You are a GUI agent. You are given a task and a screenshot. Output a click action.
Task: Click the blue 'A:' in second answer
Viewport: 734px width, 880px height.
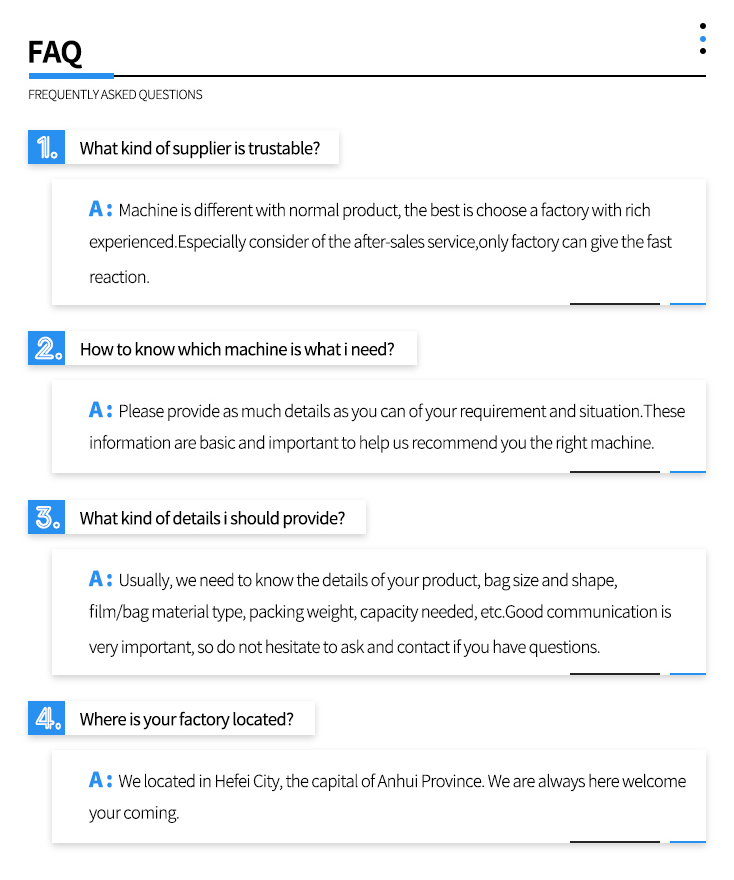click(x=100, y=410)
